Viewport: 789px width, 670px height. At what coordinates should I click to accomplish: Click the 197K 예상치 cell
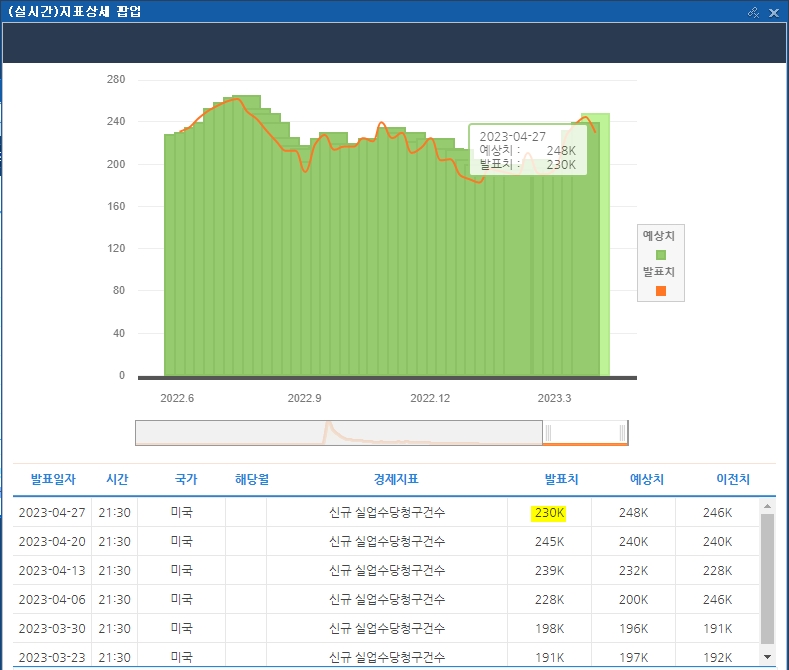[634, 657]
